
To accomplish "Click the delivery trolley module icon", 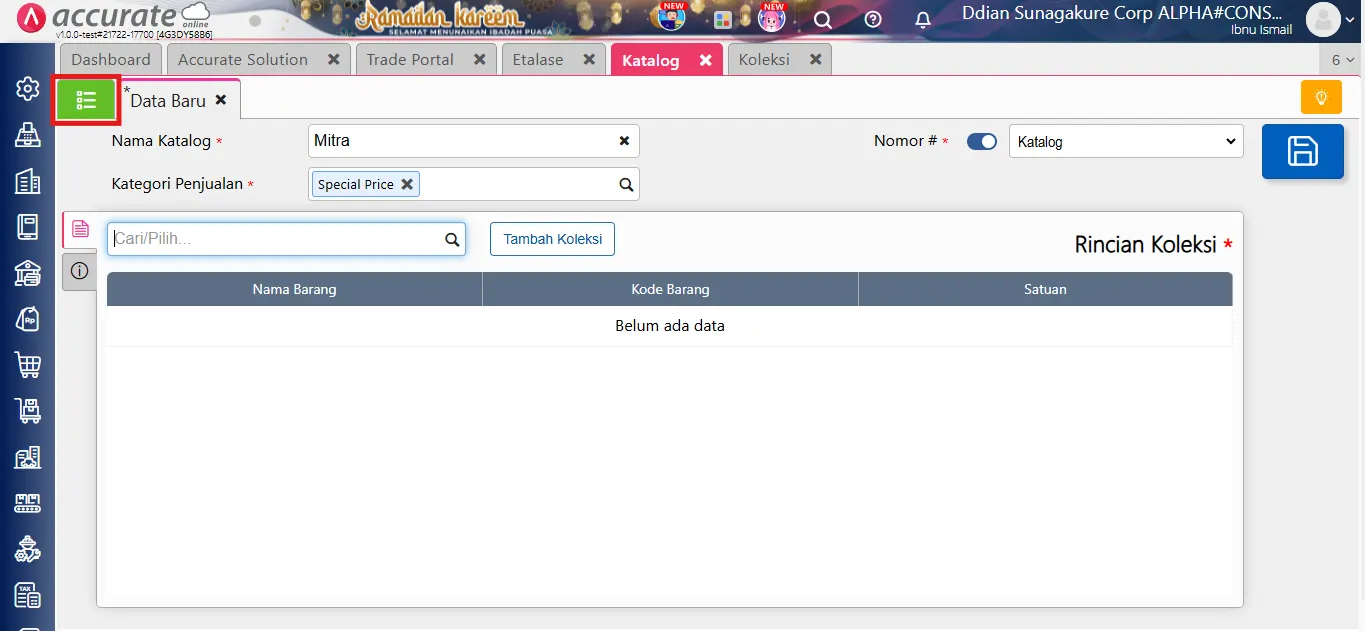I will pyautogui.click(x=27, y=410).
